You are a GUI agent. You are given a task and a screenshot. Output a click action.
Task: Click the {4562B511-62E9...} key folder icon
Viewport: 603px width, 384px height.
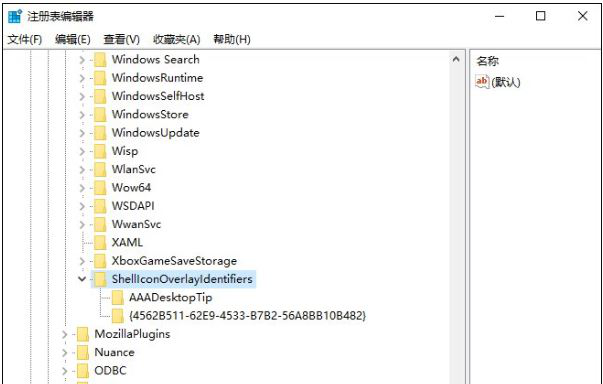[118, 316]
